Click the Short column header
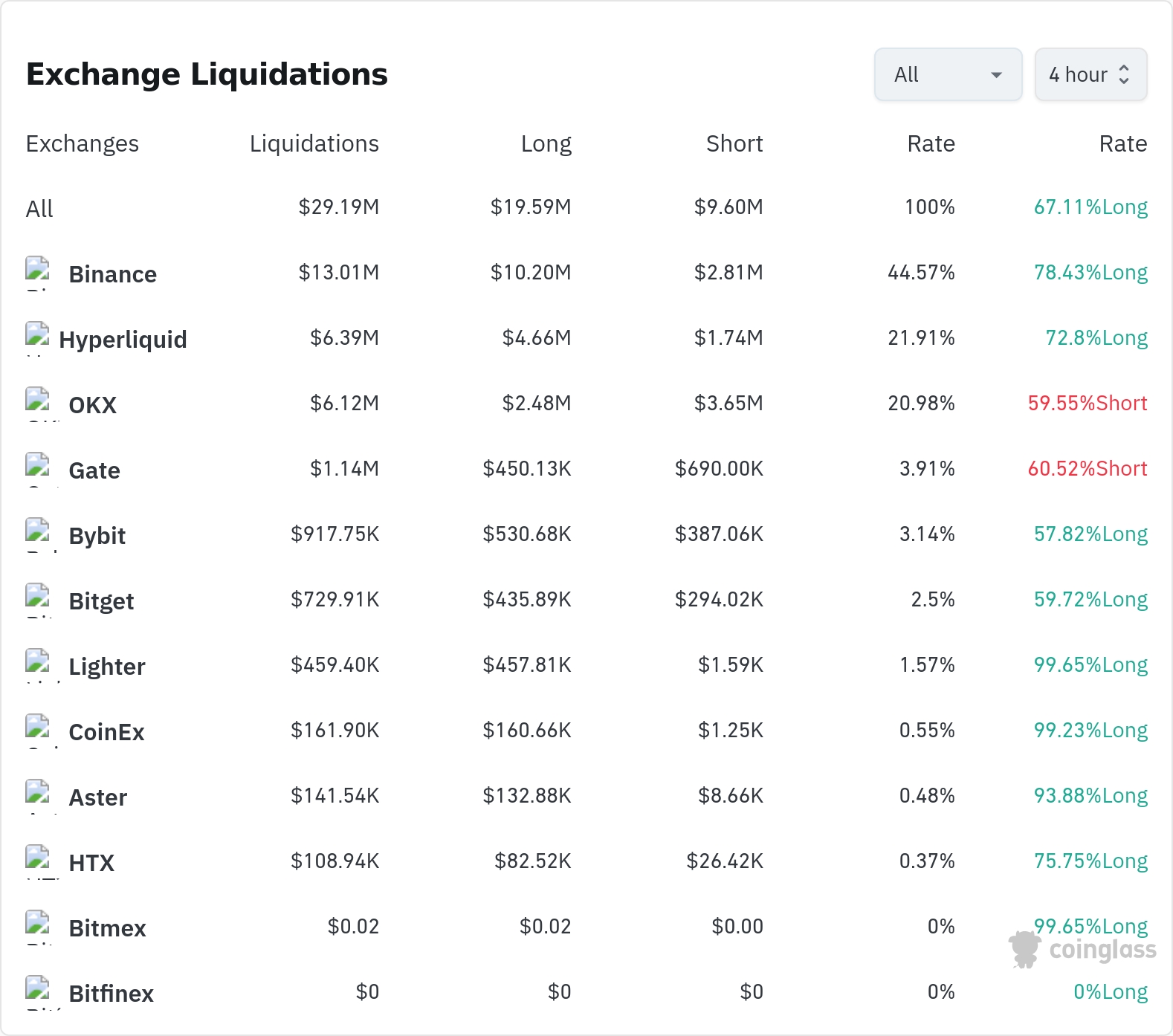The image size is (1173, 1036). (x=734, y=143)
